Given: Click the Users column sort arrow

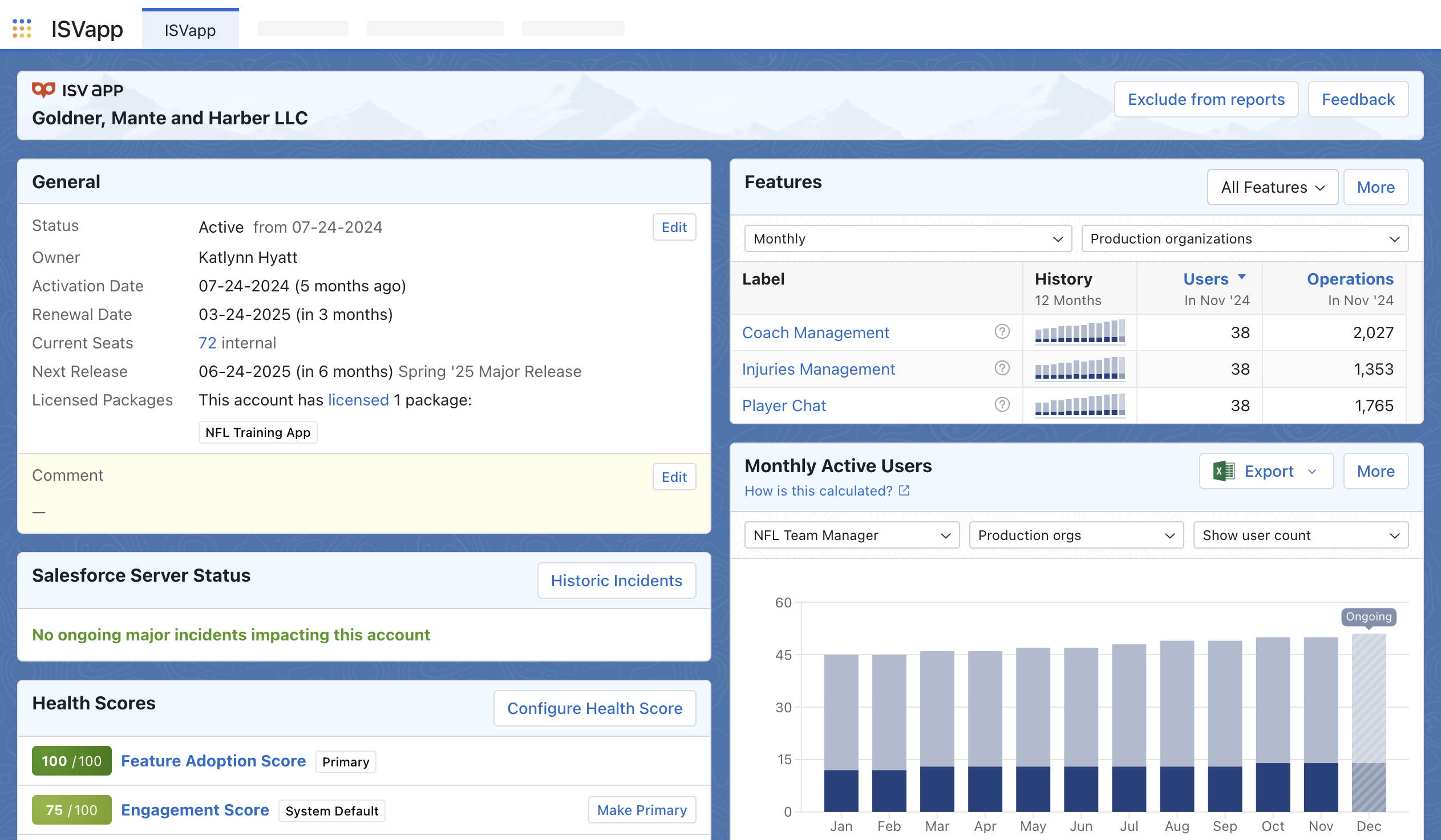Looking at the screenshot, I should [x=1241, y=277].
